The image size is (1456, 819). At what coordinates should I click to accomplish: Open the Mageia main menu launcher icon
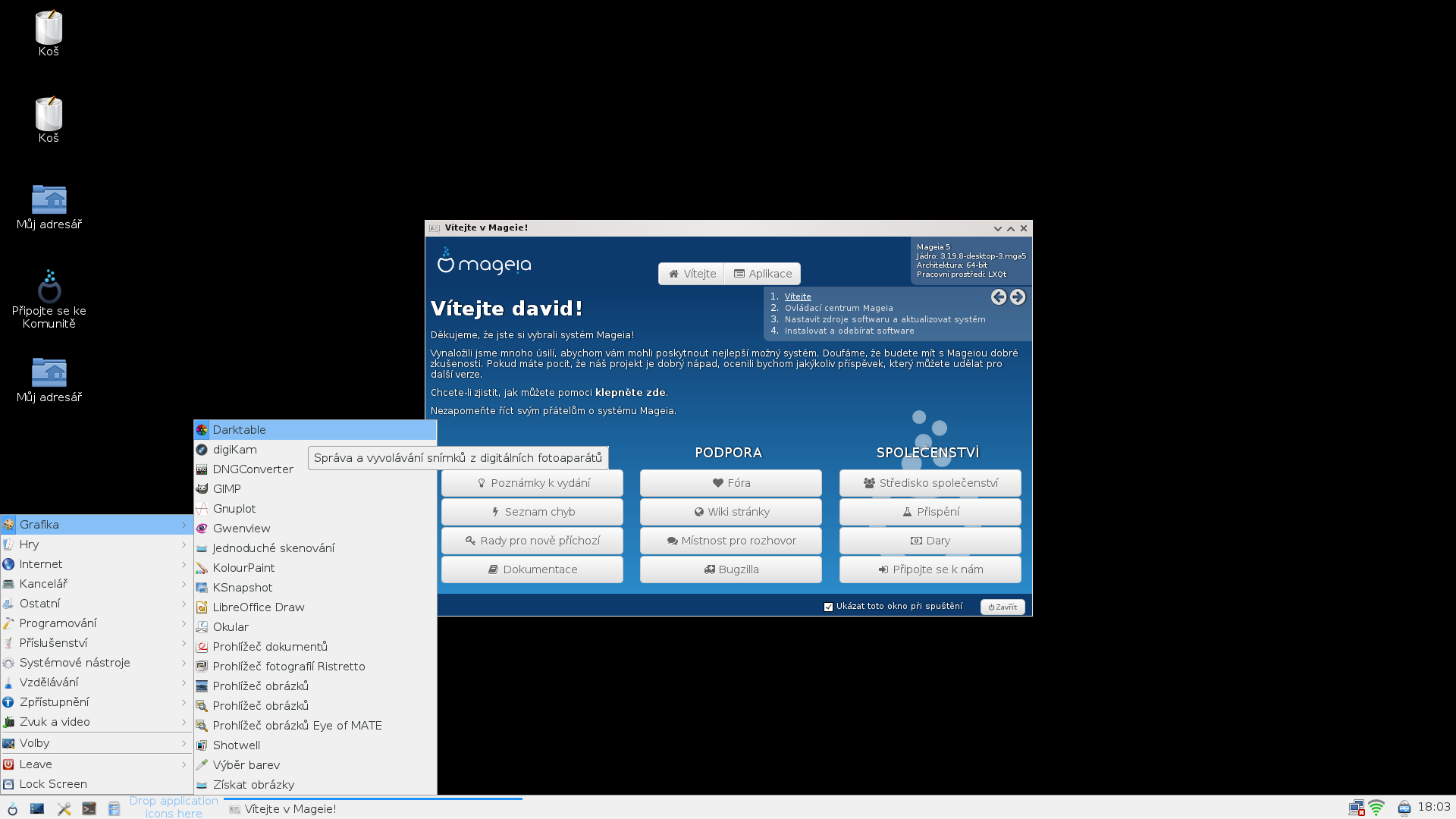[x=12, y=808]
